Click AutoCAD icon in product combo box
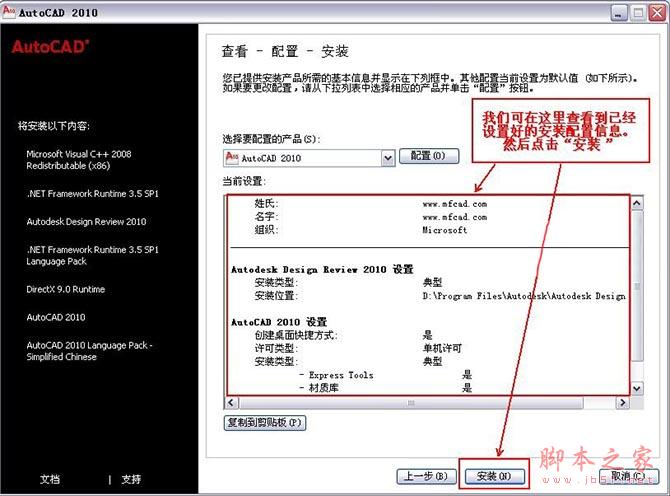Screen dimensions: 670x496 click(x=232, y=158)
